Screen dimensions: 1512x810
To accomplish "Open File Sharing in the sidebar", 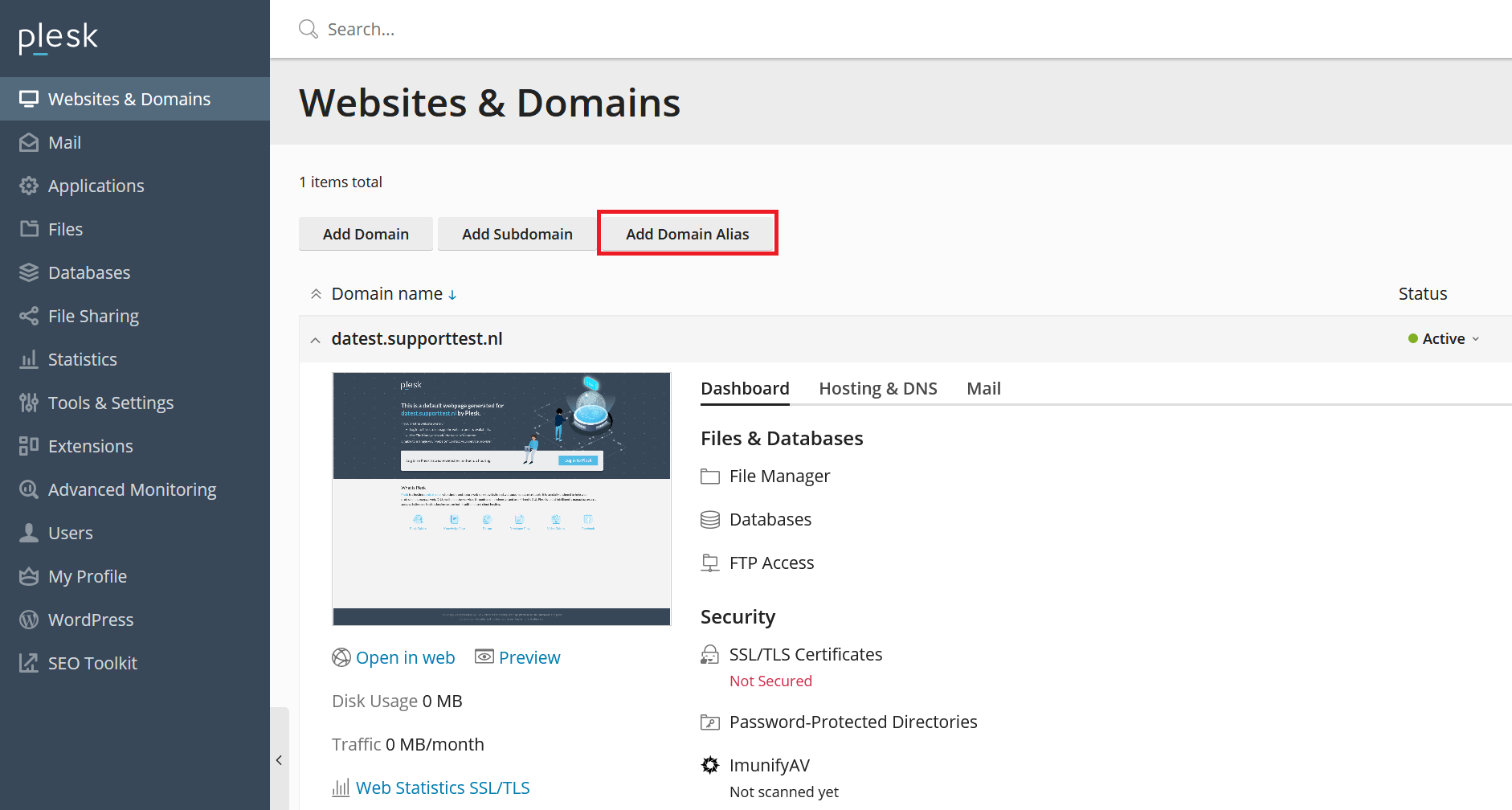I will click(135, 316).
